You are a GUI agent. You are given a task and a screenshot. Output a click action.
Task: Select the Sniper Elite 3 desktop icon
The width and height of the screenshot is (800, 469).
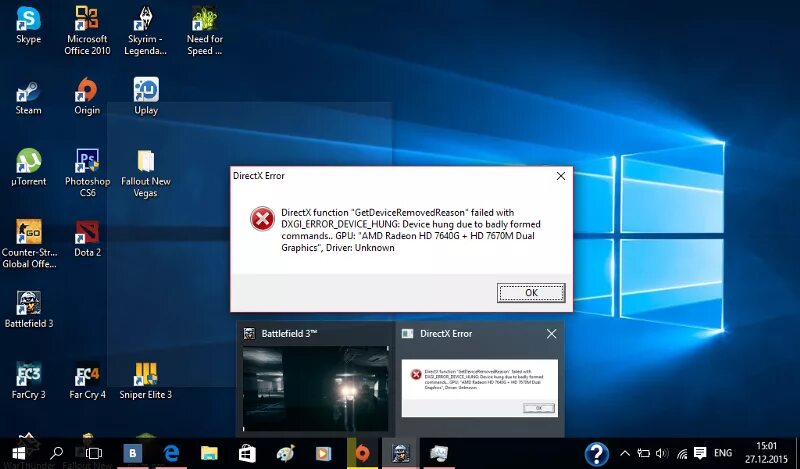pyautogui.click(x=145, y=380)
